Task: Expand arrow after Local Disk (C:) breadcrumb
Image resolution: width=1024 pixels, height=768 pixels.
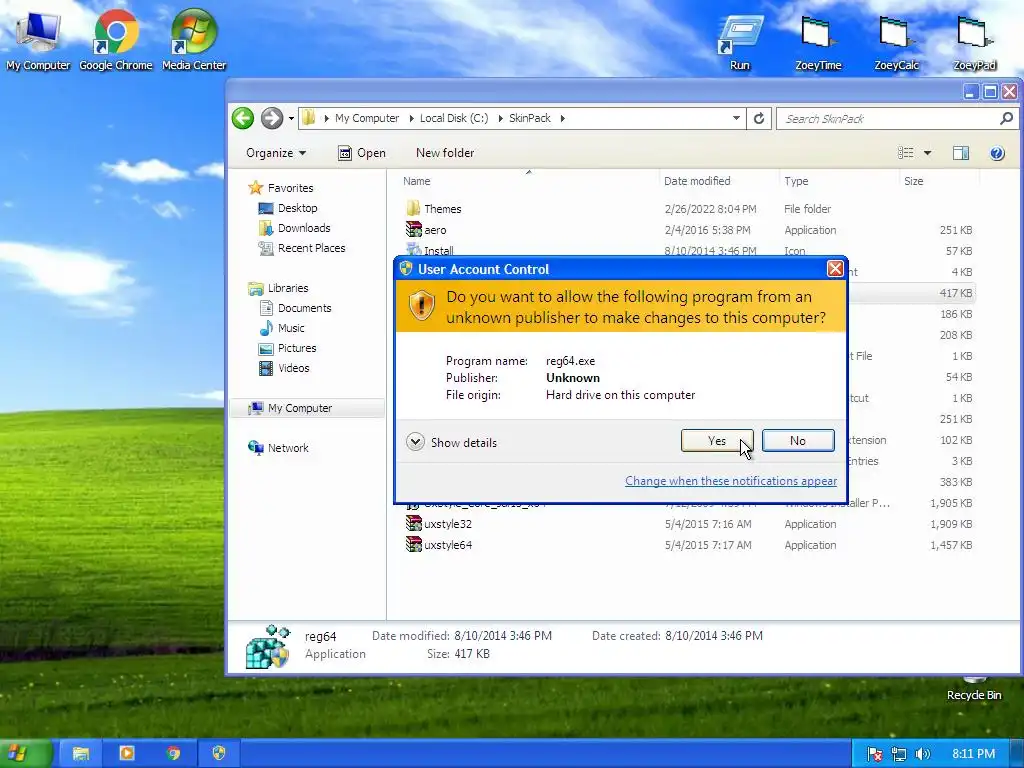Action: (x=500, y=118)
